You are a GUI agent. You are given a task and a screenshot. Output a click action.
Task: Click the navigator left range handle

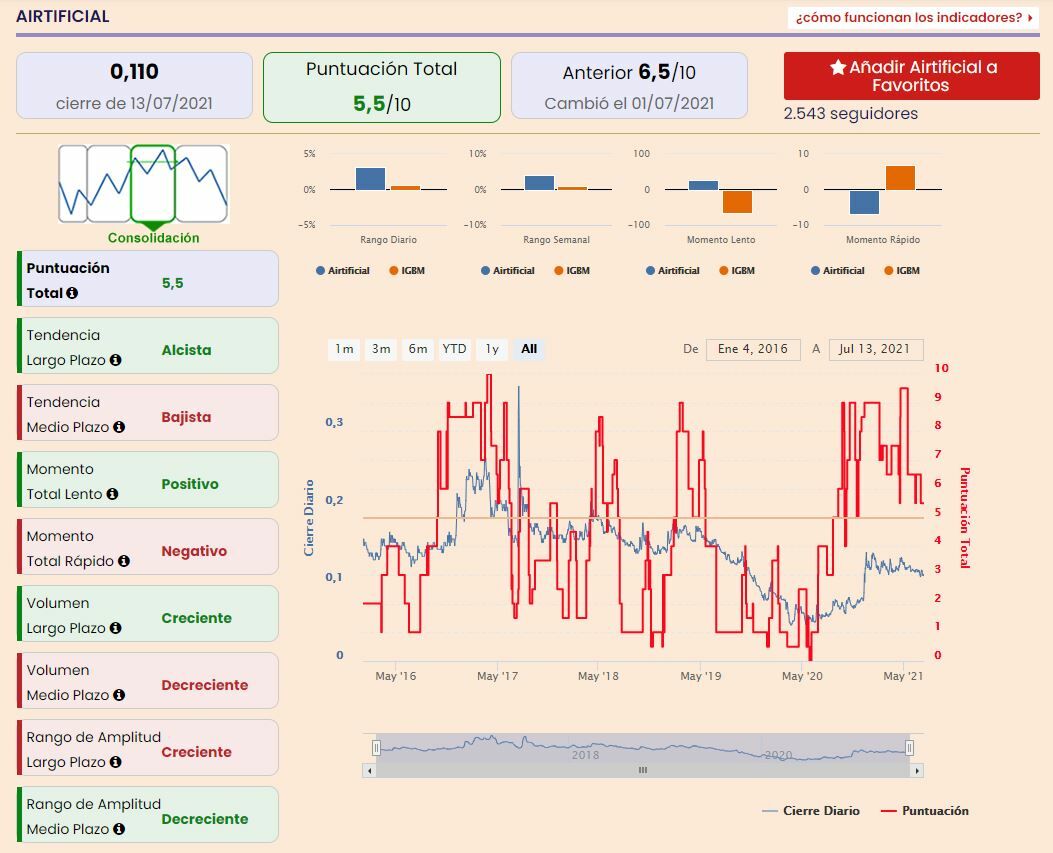click(376, 748)
